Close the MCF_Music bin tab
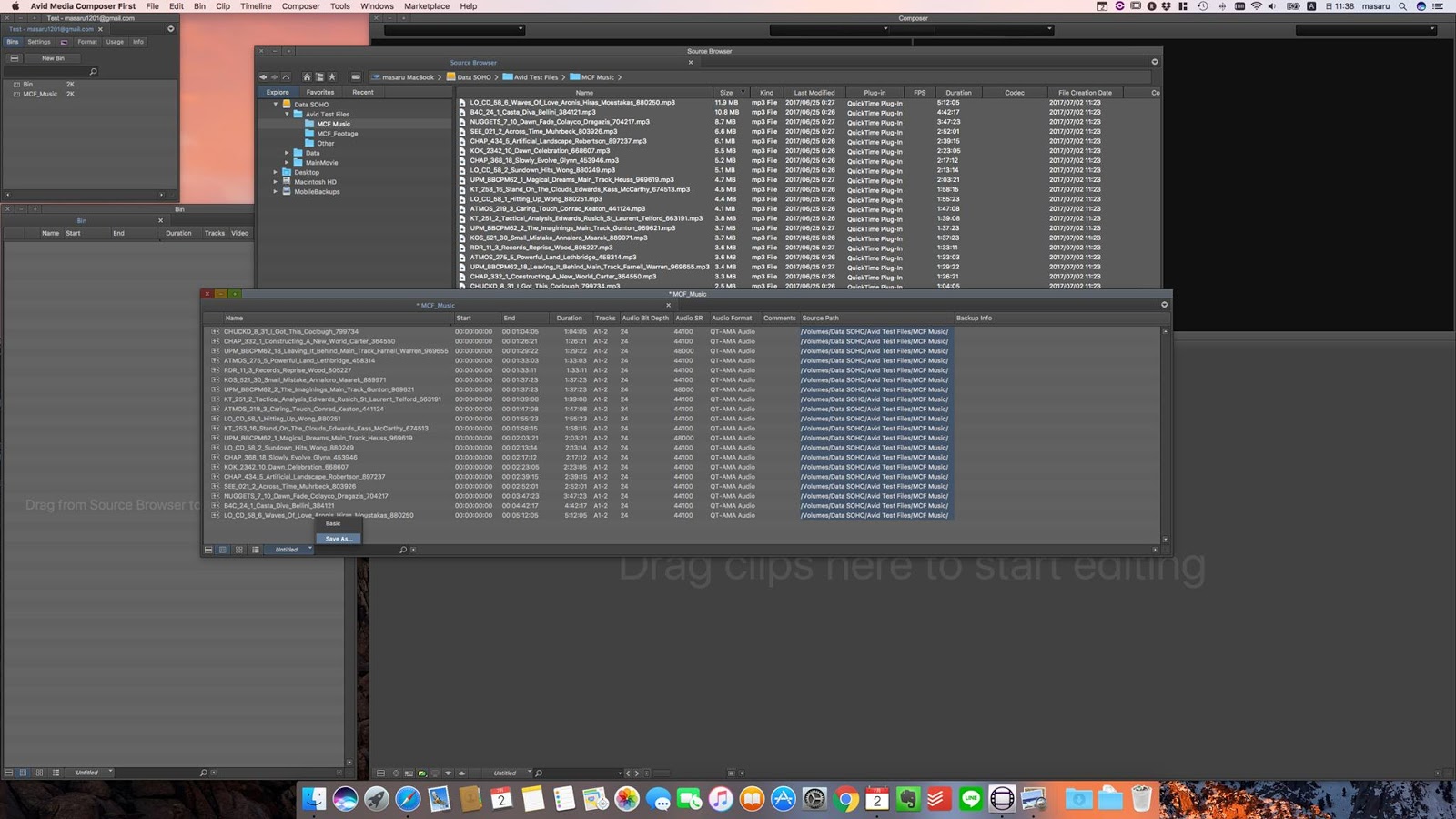The width and height of the screenshot is (1456, 819). coord(668,305)
